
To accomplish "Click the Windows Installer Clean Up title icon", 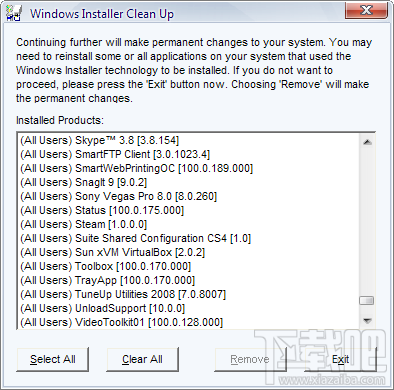I will (14, 14).
